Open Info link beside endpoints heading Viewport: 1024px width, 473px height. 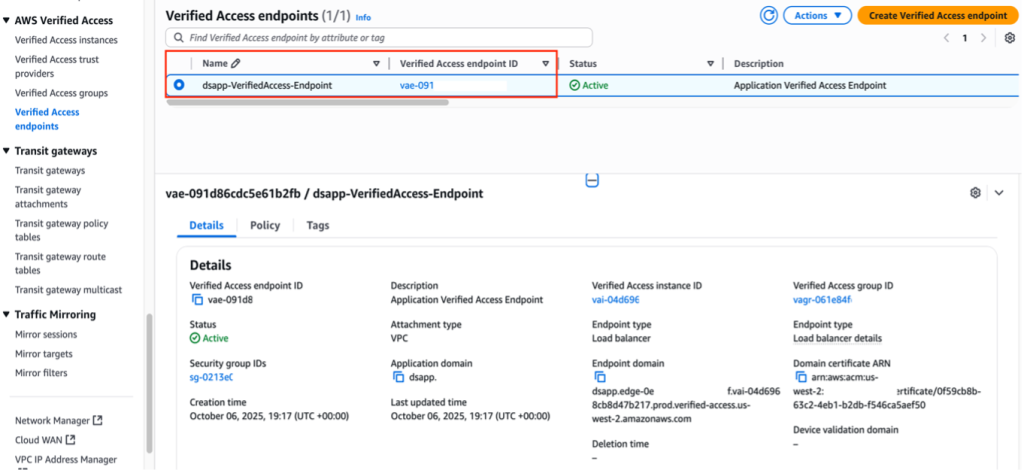(x=363, y=18)
